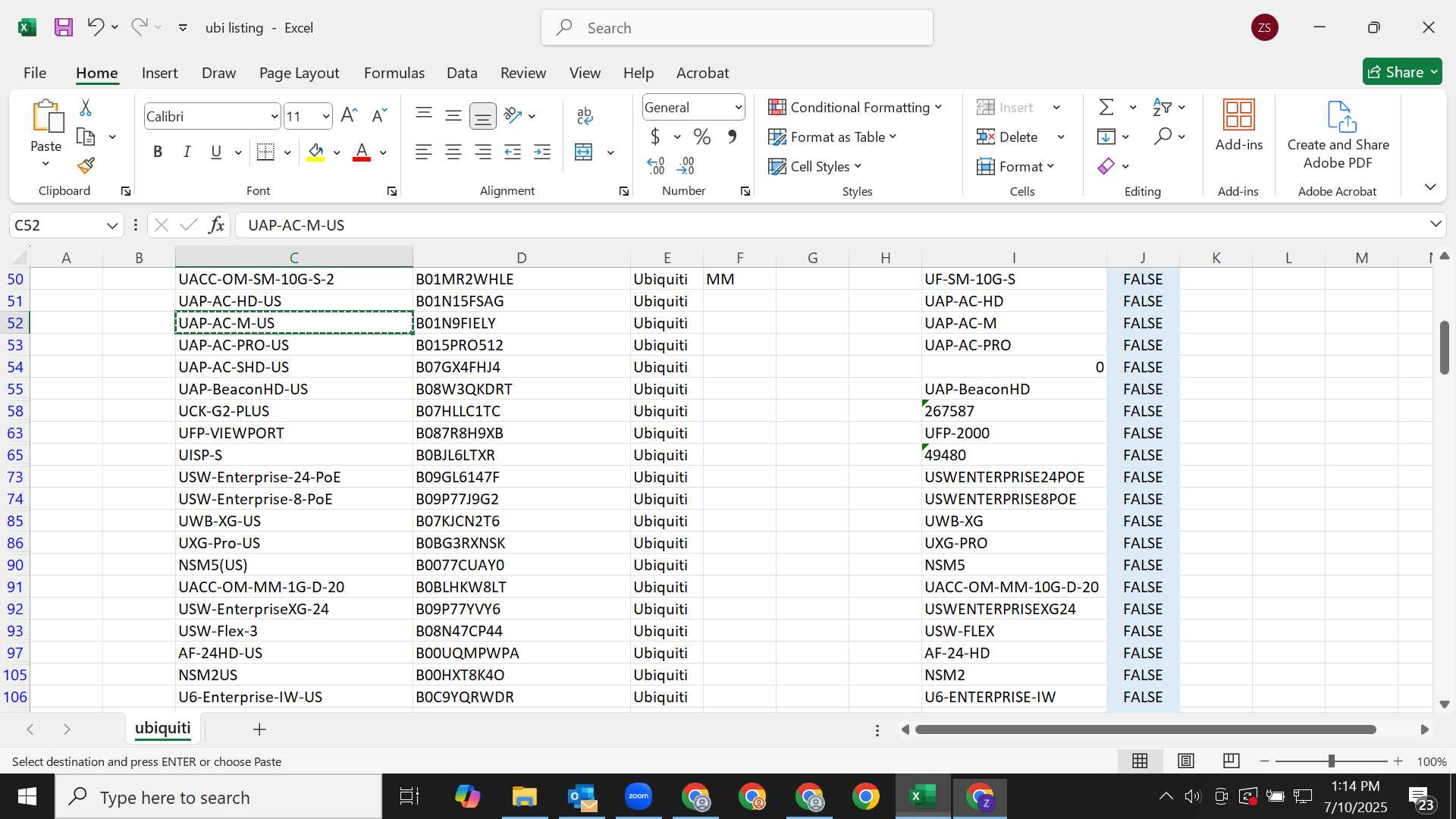Increase font size with larger A icon

point(349,115)
